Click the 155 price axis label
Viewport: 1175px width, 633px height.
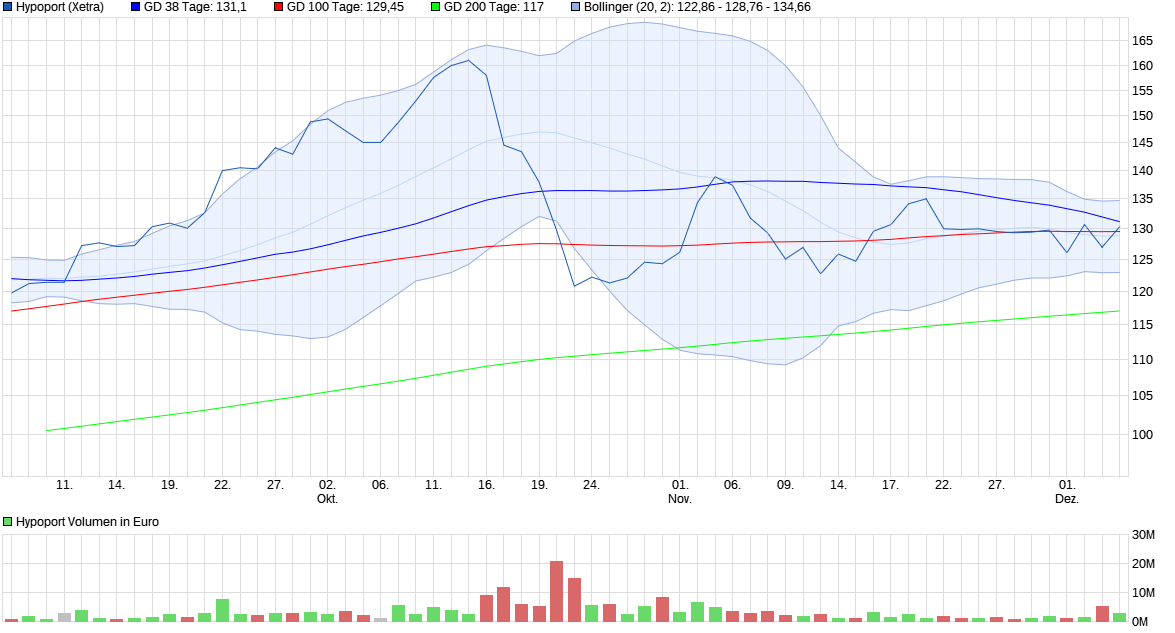[1142, 91]
